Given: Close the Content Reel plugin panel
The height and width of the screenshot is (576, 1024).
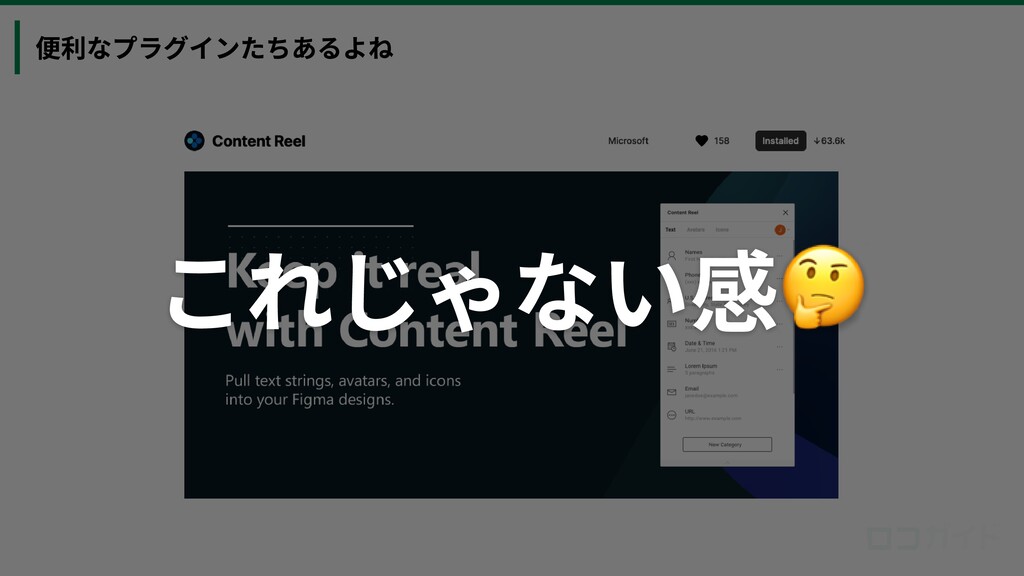Looking at the screenshot, I should (x=785, y=213).
